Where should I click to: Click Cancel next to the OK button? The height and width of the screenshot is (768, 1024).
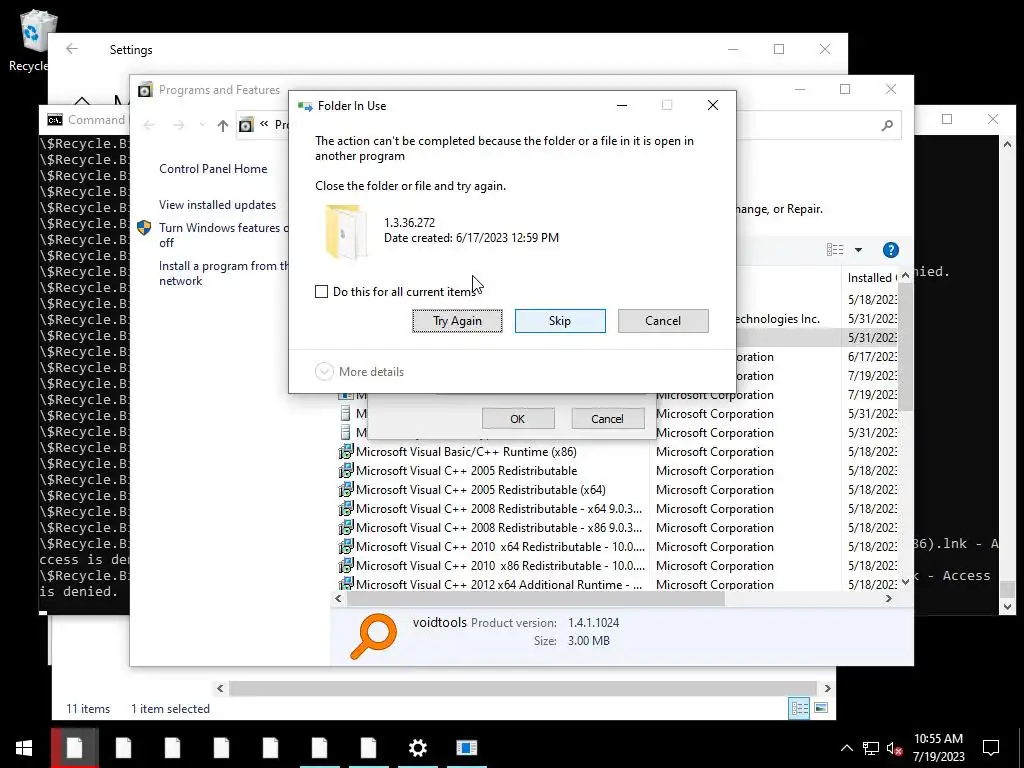(607, 419)
